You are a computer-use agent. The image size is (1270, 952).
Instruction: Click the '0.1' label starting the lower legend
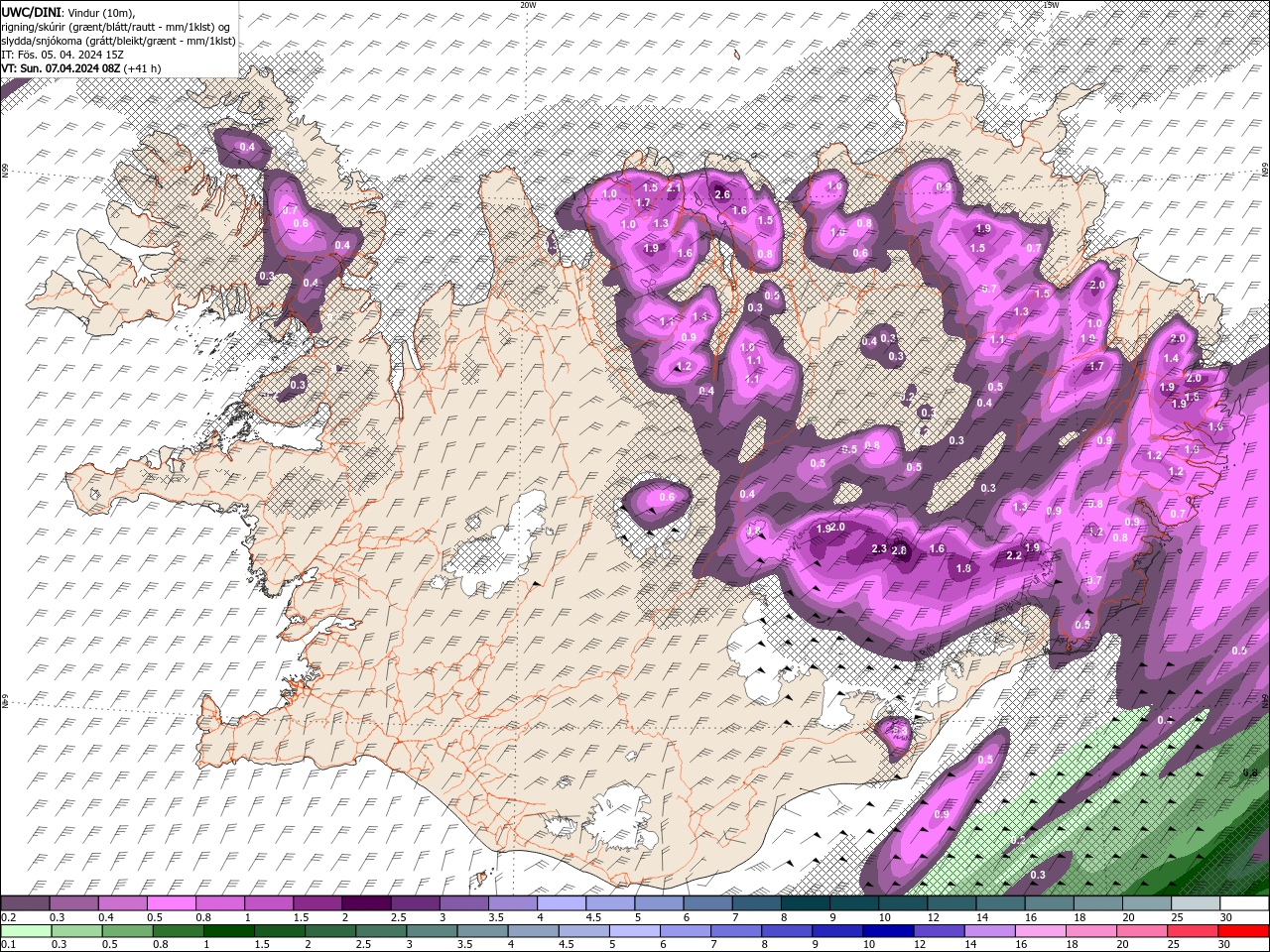point(8,945)
